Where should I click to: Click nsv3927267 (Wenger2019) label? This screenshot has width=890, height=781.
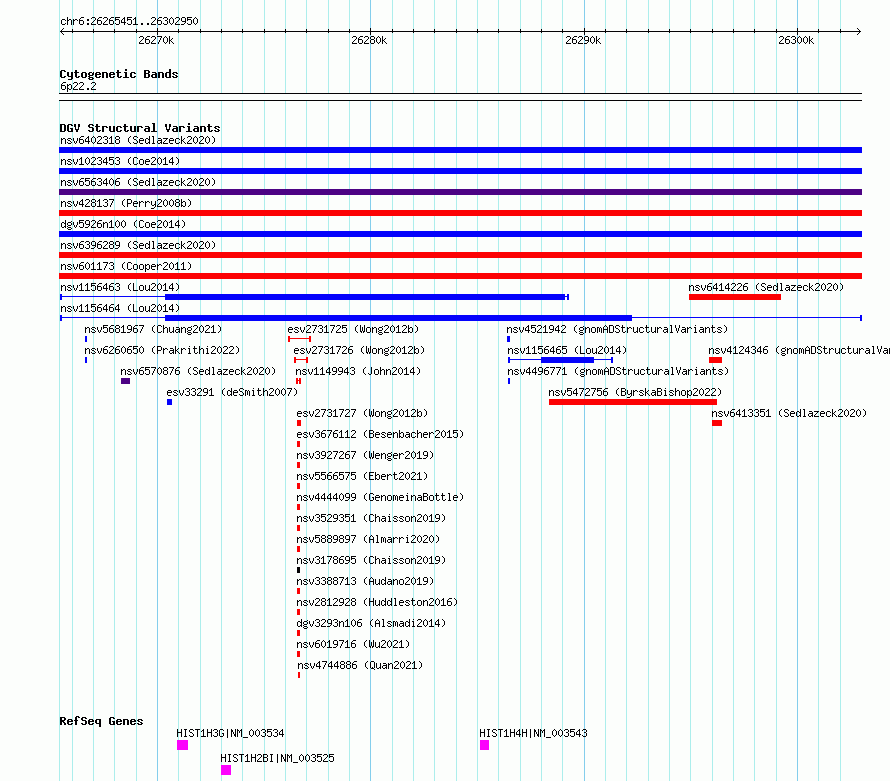click(365, 455)
